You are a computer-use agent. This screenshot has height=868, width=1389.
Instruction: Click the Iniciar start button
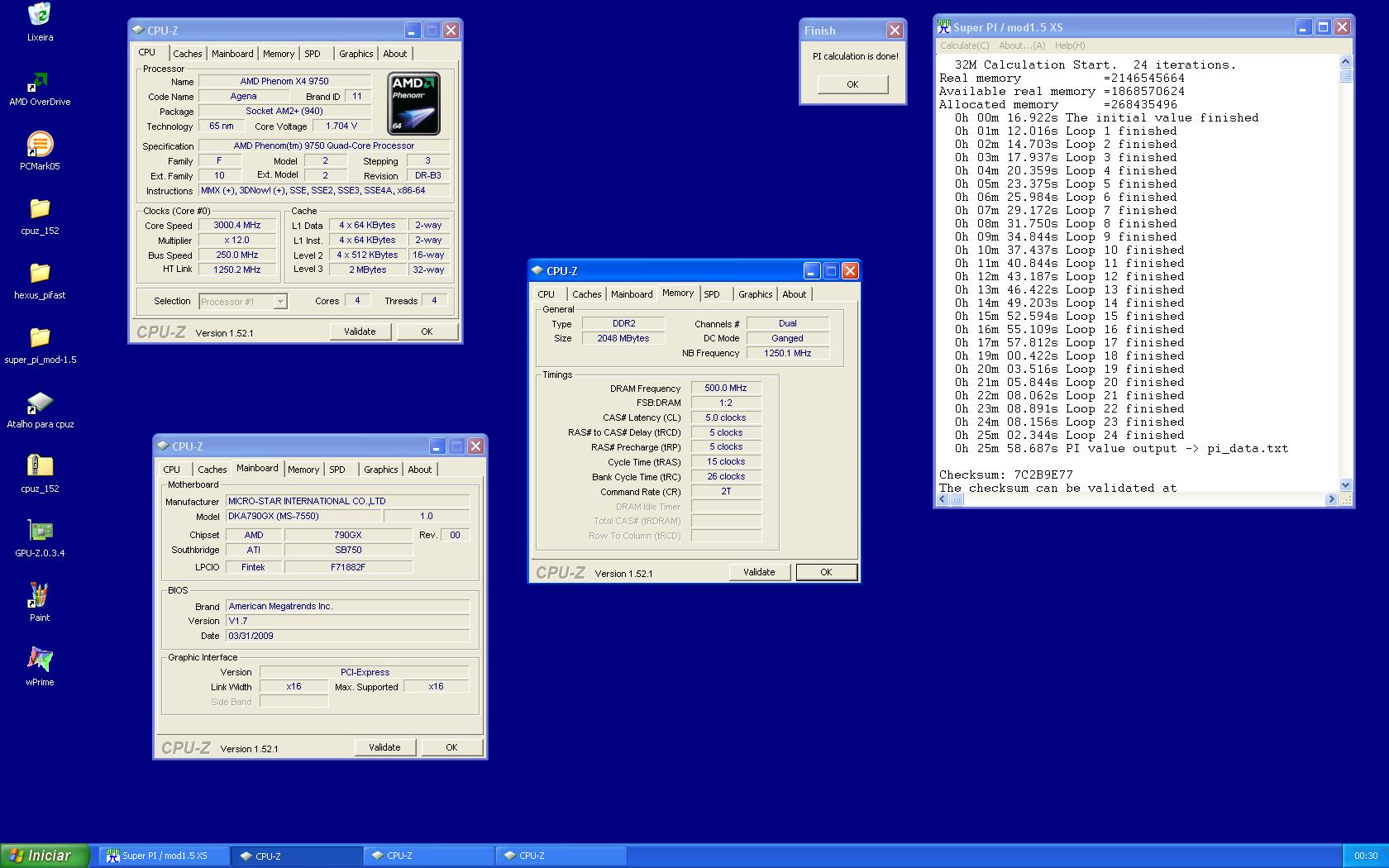(45, 856)
